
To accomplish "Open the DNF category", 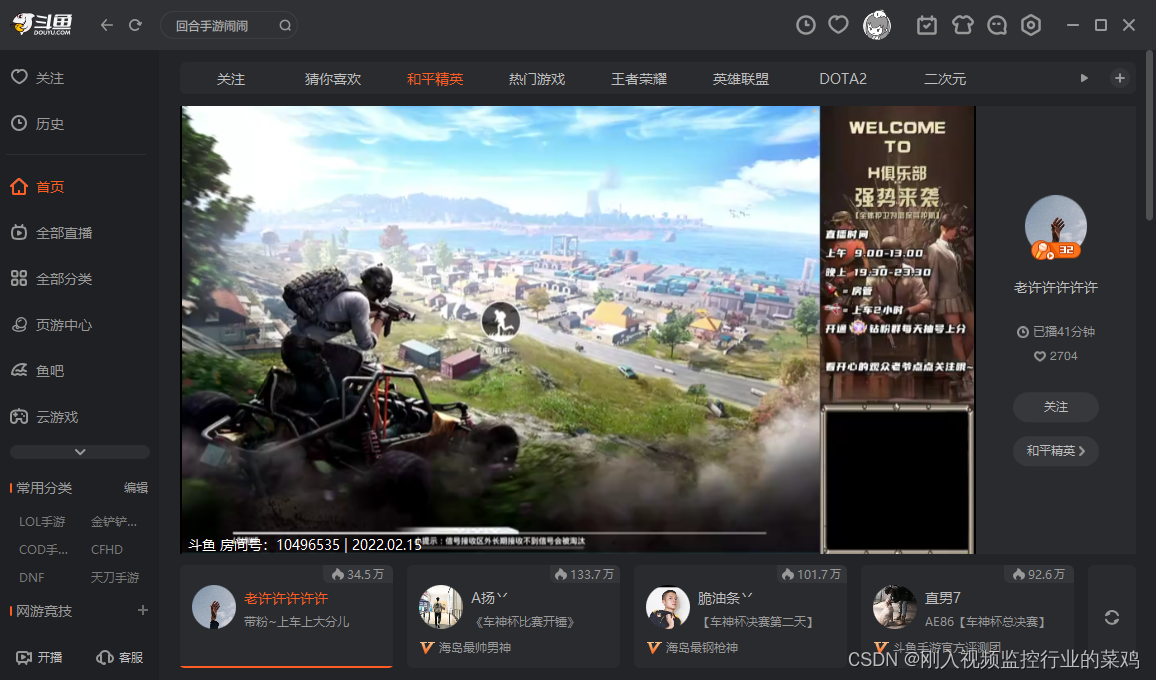I will [32, 577].
